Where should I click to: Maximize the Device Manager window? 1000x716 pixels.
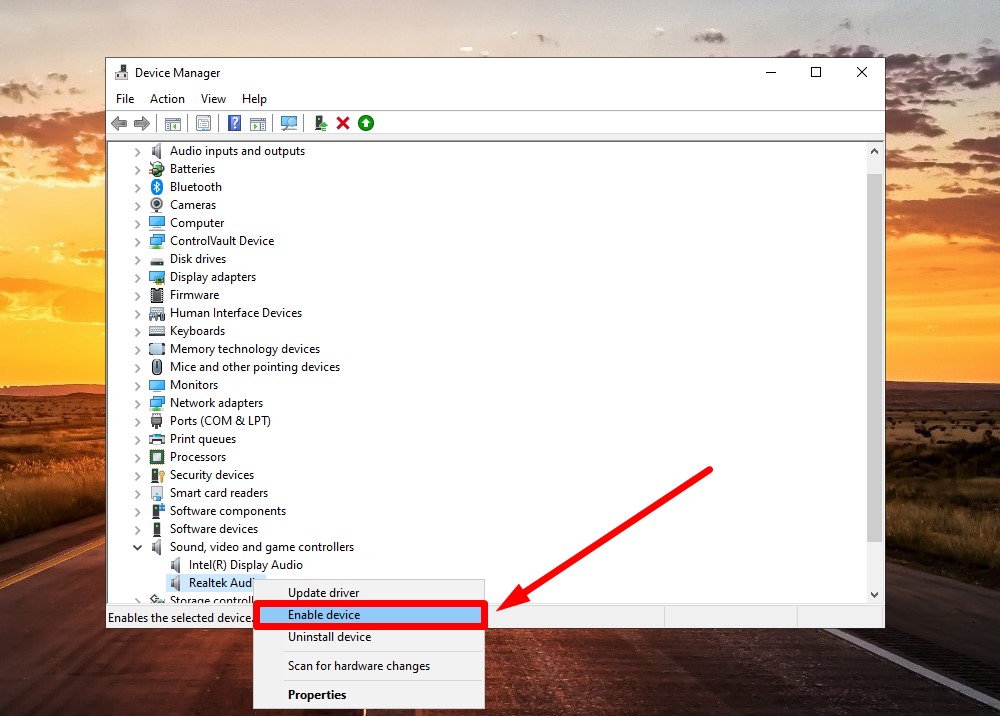click(x=816, y=72)
